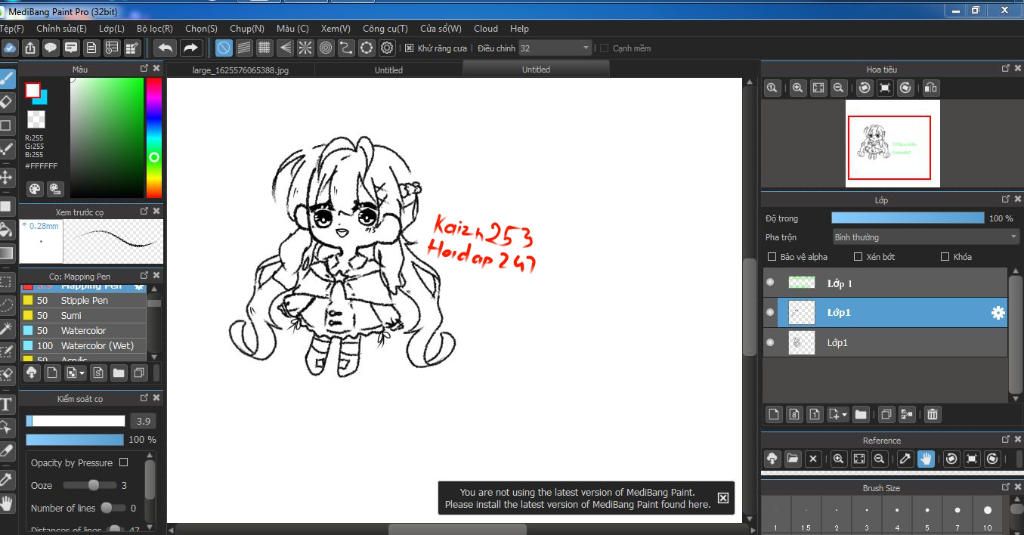Image resolution: width=1024 pixels, height=535 pixels.
Task: Click the cloud save icon in the toolbar
Action: pyautogui.click(x=10, y=48)
